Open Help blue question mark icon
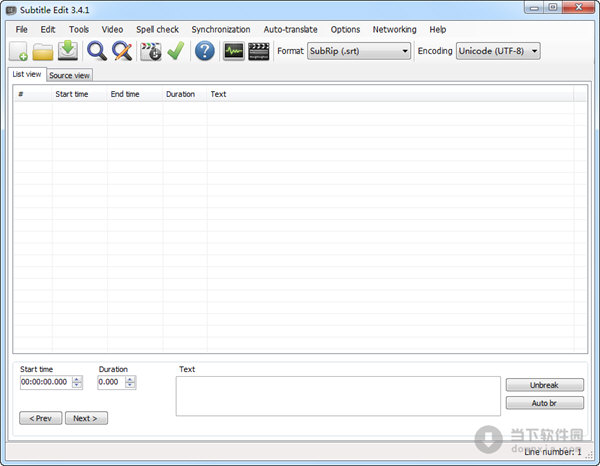The width and height of the screenshot is (600, 466). click(x=205, y=51)
